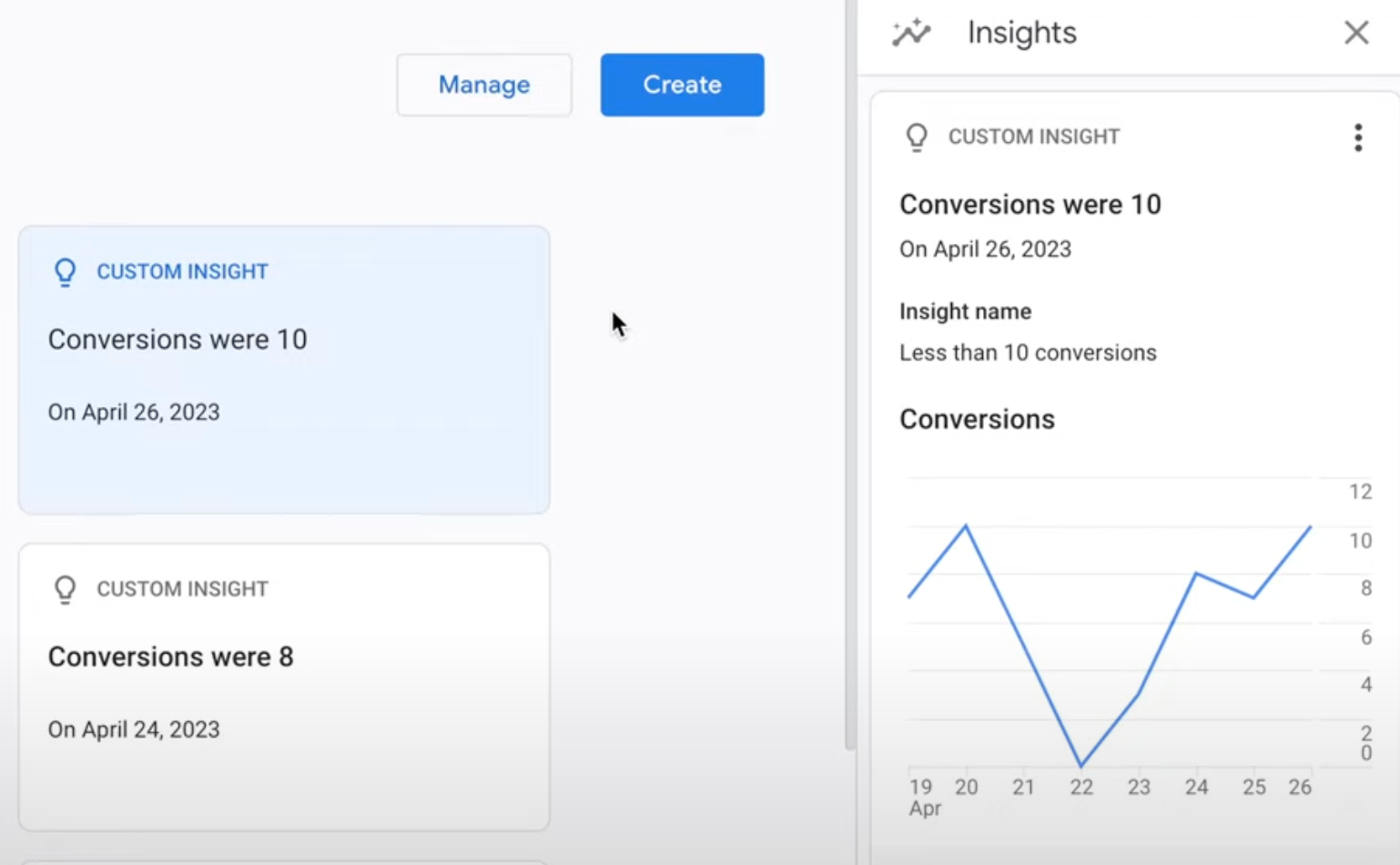Click the Insights panel title text
This screenshot has height=865, width=1400.
[x=1021, y=32]
